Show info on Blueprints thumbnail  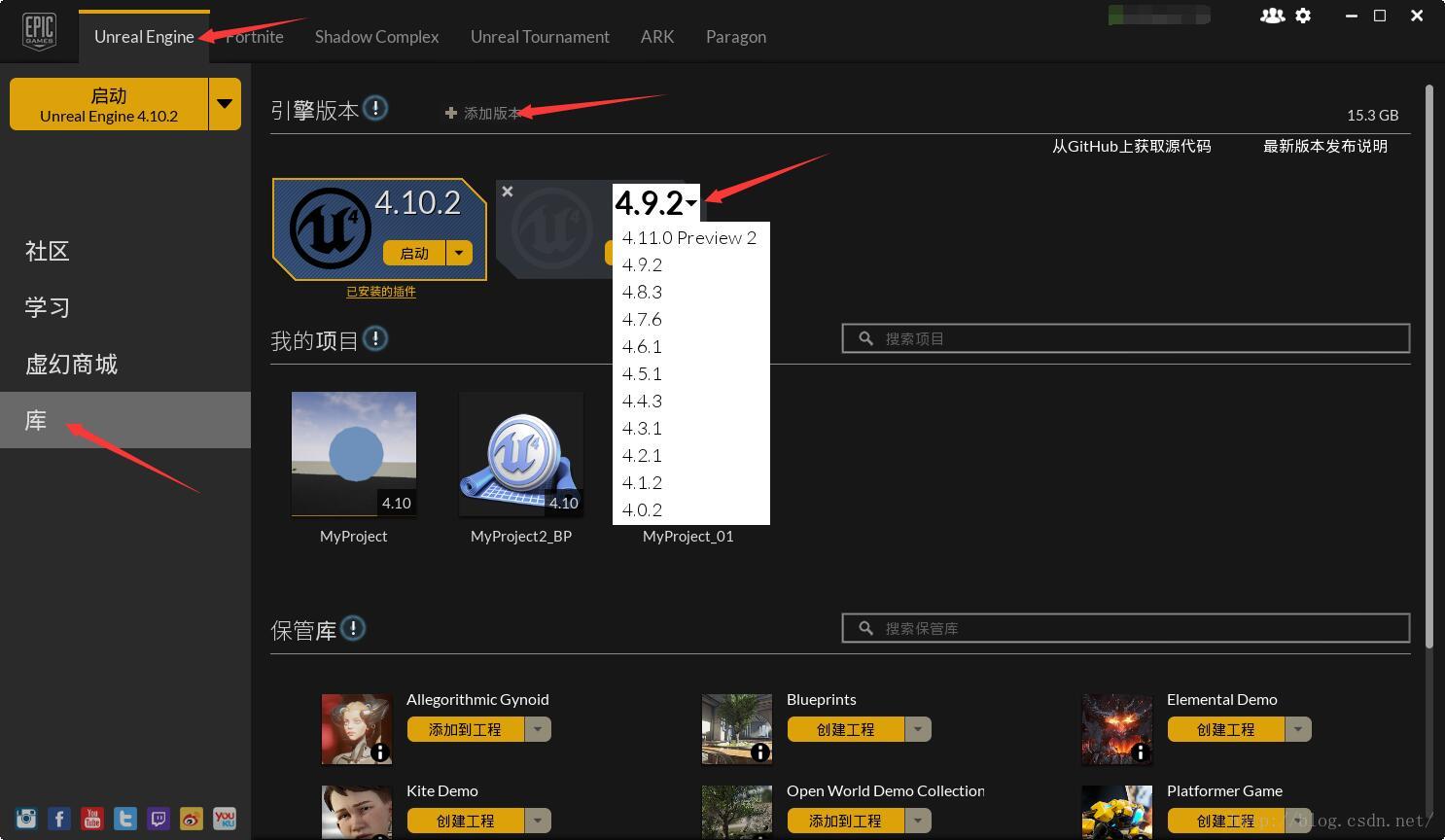pyautogui.click(x=760, y=752)
